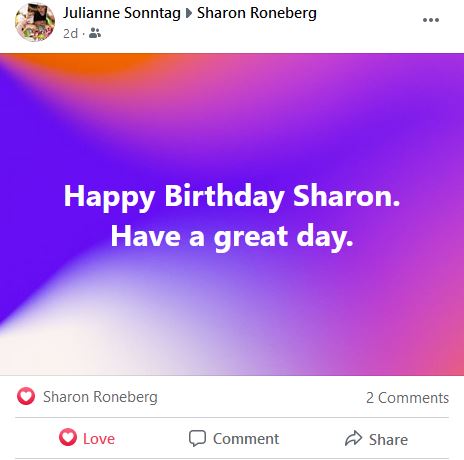This screenshot has width=464, height=460.
Task: Open the three-dot post options menu
Action: click(x=431, y=20)
